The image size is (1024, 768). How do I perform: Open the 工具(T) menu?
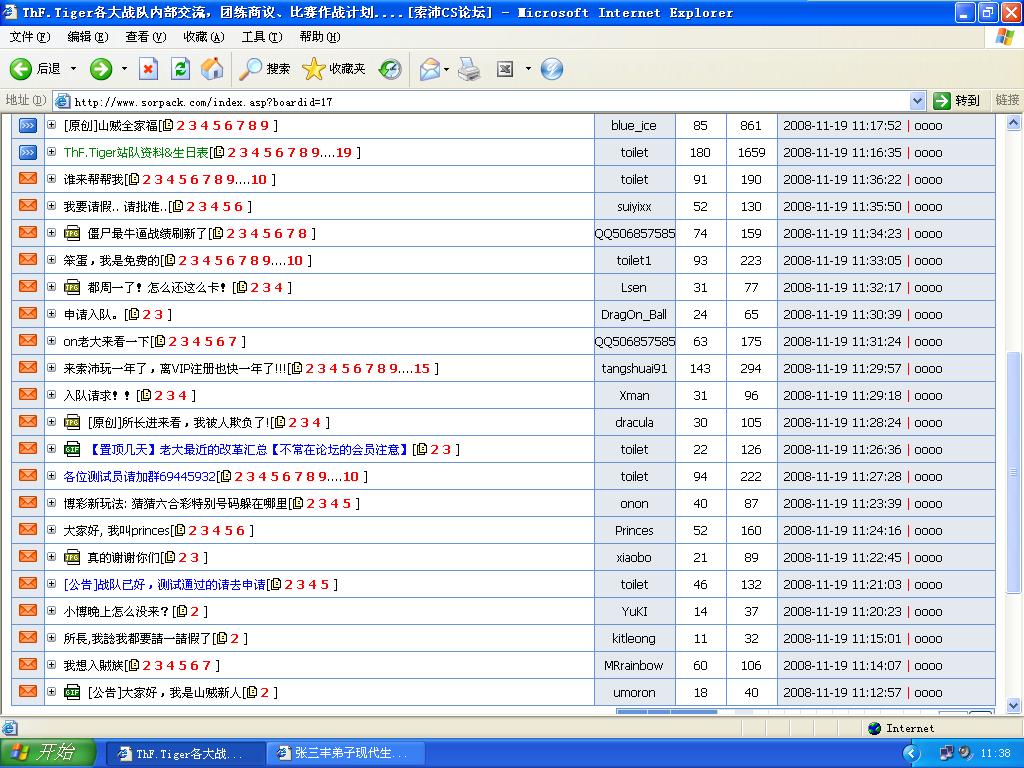click(261, 37)
